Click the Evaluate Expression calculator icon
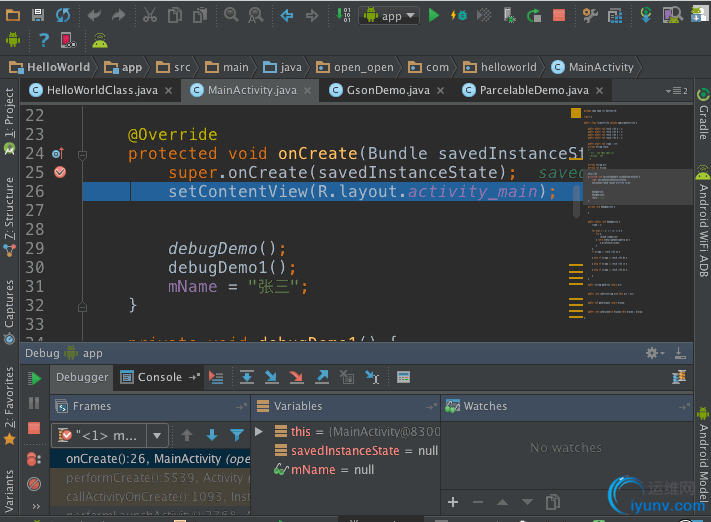Screen dimensions: 711x522 click(403, 377)
